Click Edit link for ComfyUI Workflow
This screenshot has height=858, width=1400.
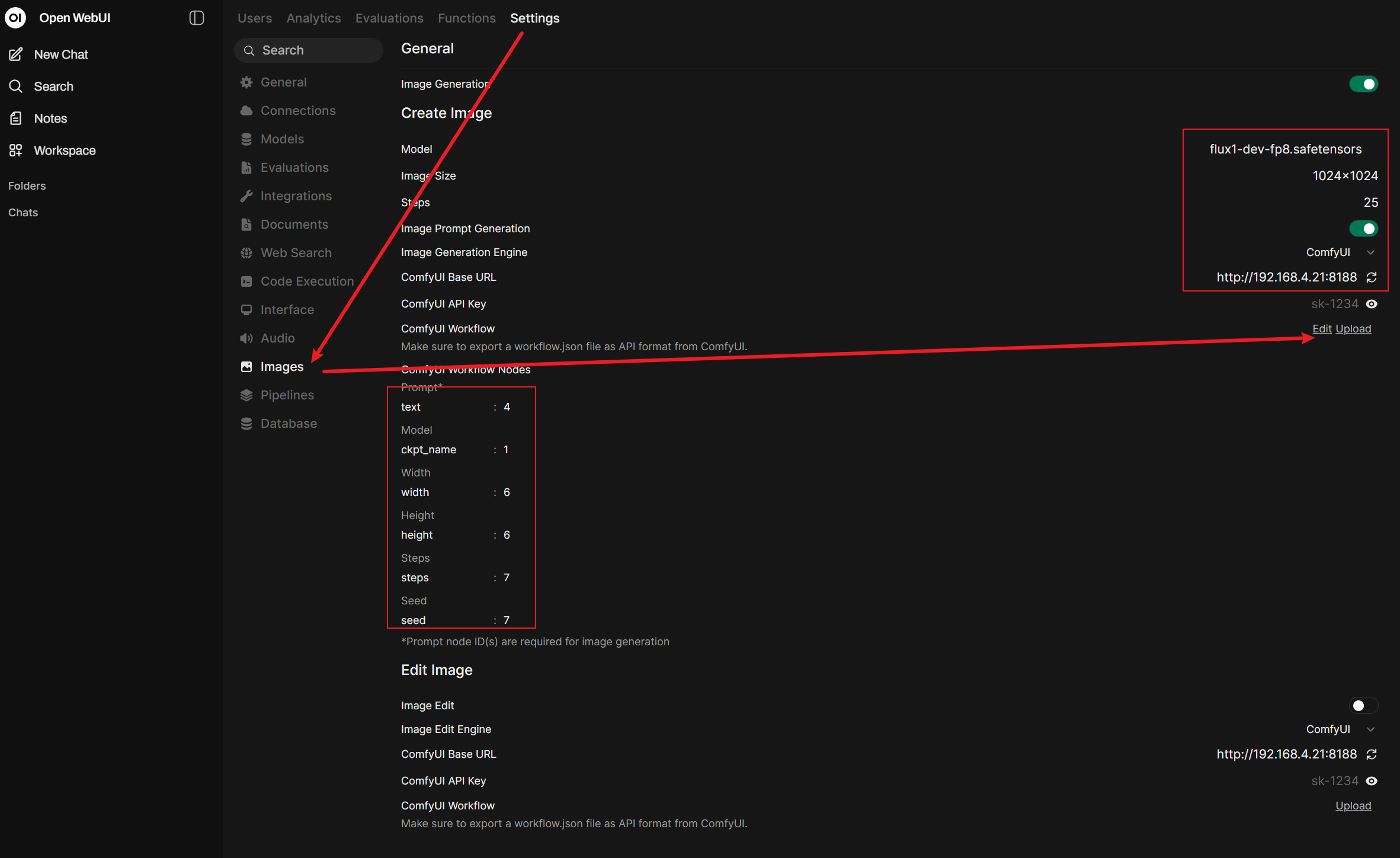point(1322,329)
